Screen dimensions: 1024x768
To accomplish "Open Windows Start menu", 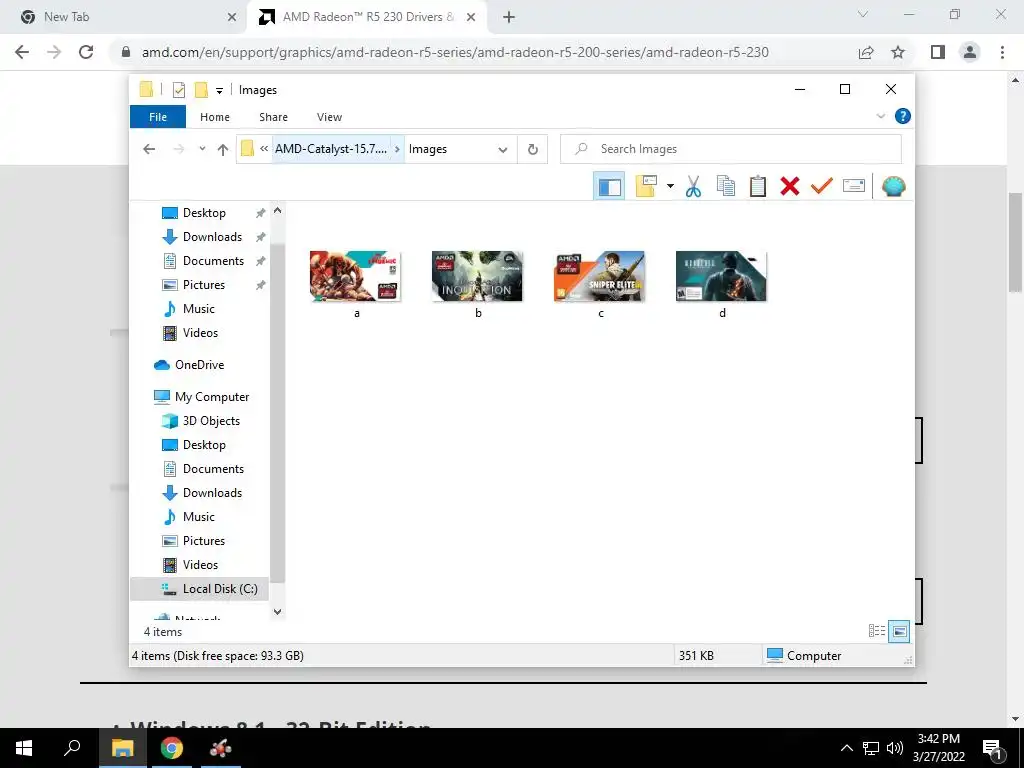I will 24,748.
